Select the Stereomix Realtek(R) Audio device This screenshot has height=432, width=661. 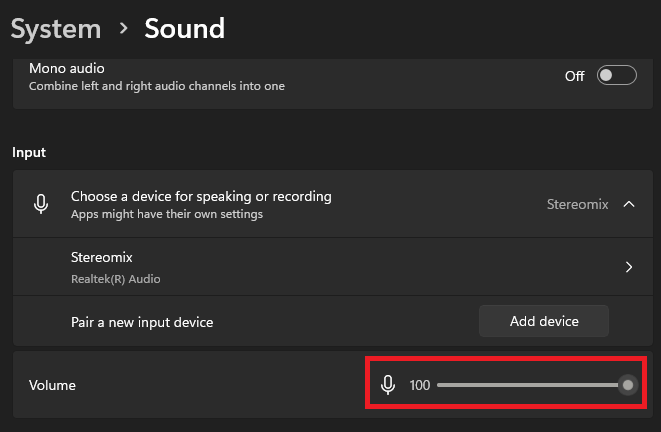tap(116, 267)
